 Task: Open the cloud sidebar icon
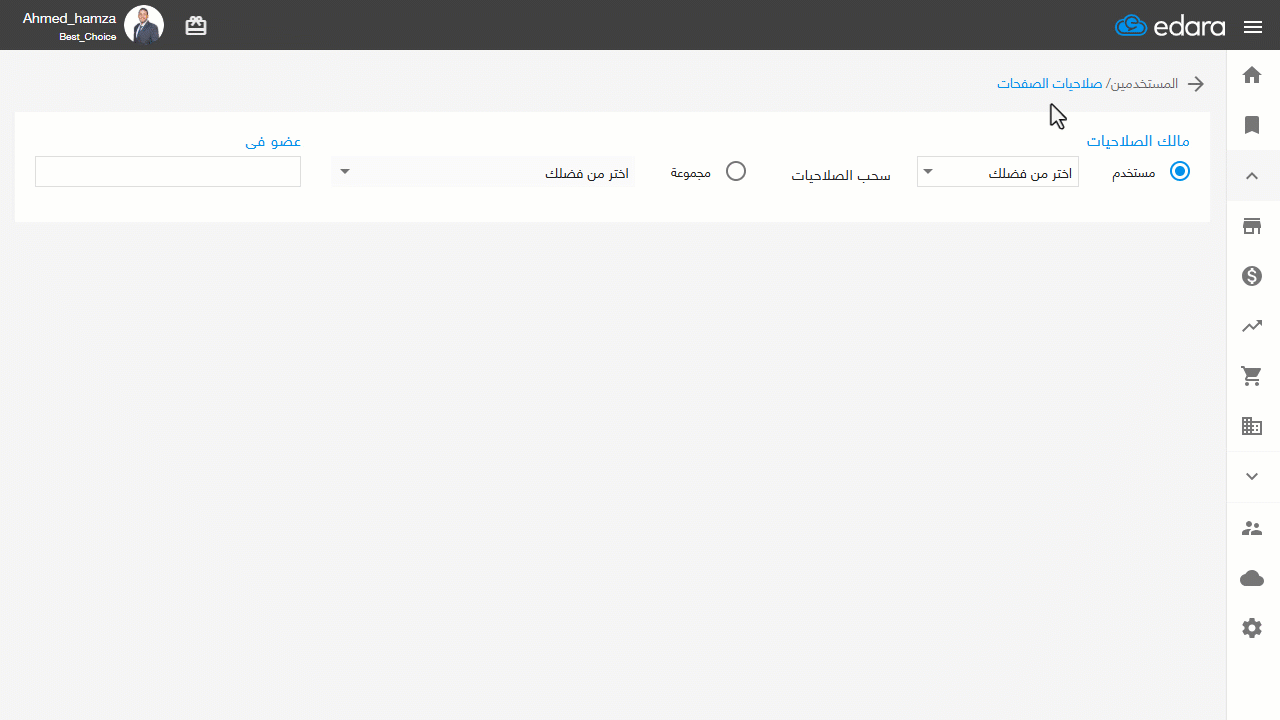click(1252, 578)
